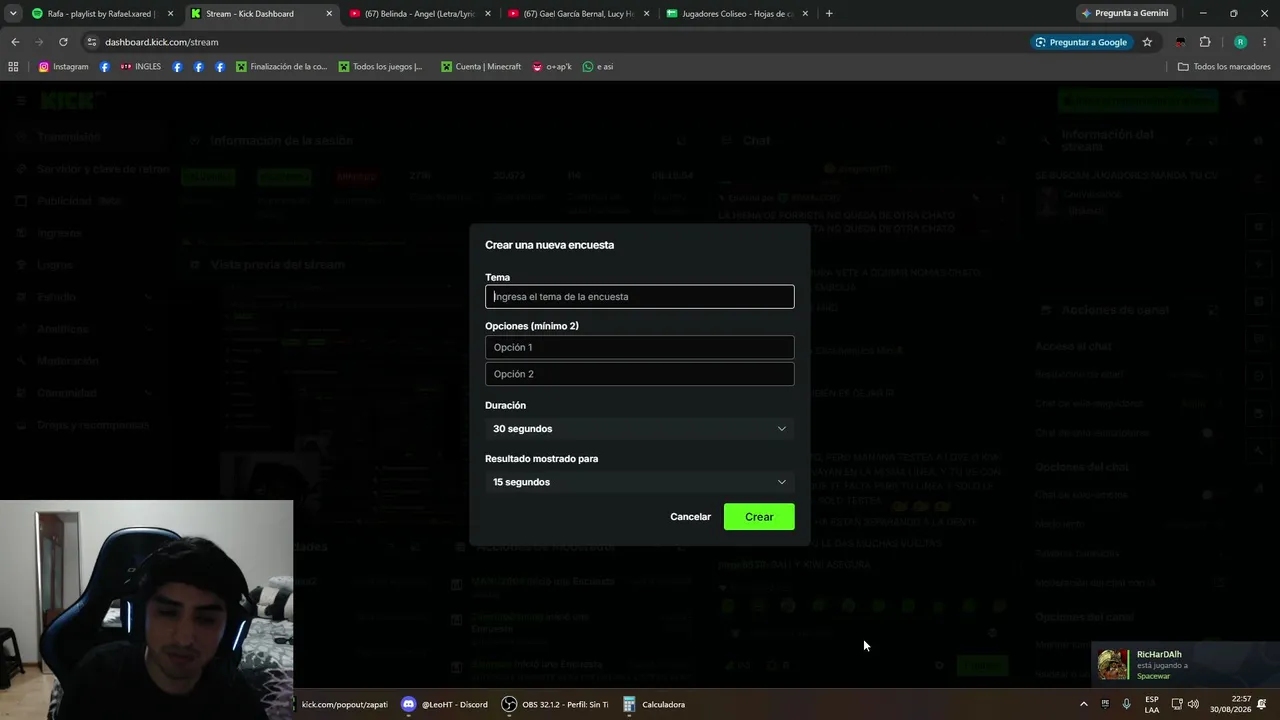The height and width of the screenshot is (720, 1280).
Task: Switch to the Gael García Bernal tab
Action: pos(578,14)
